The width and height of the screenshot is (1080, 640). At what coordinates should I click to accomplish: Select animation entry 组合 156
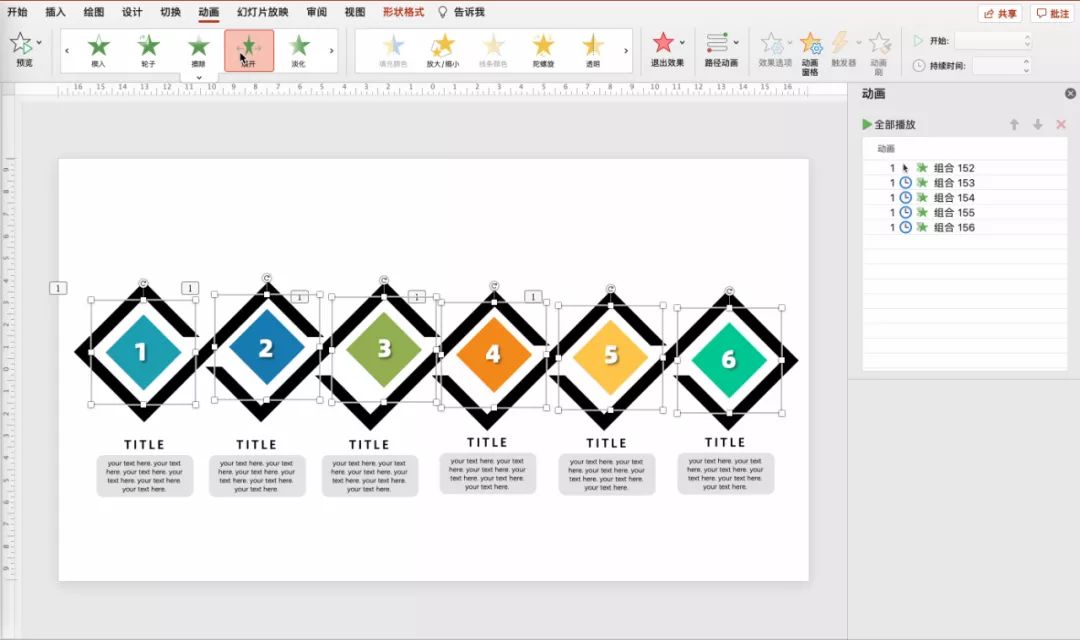[964, 227]
